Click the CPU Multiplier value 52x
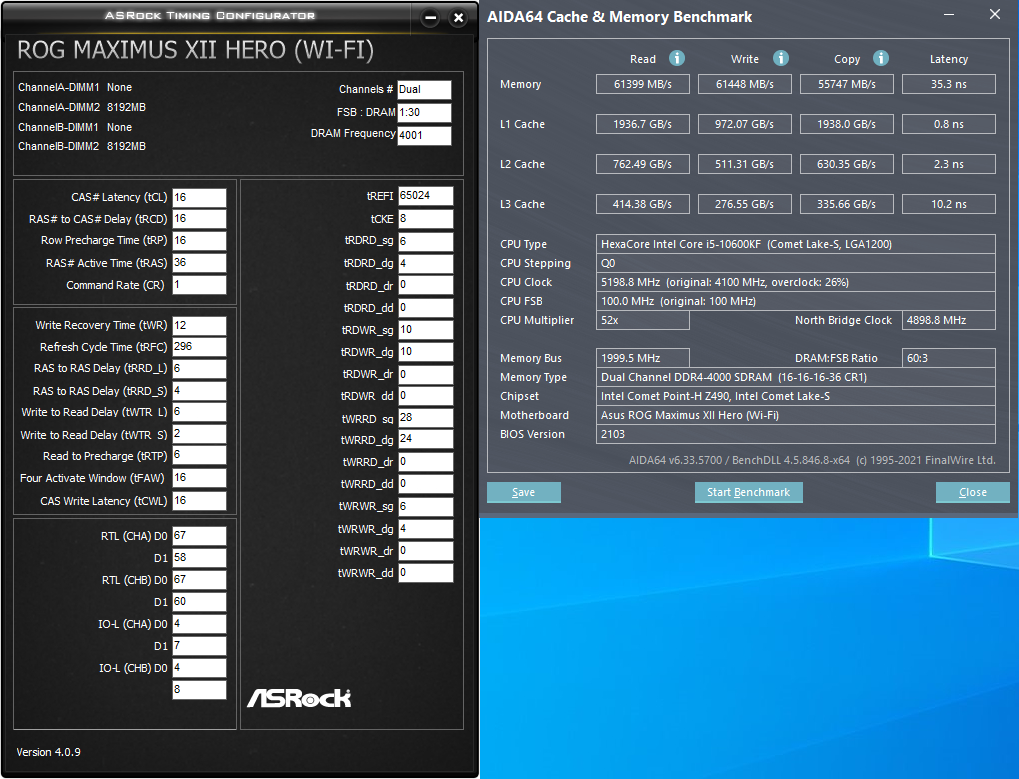Image resolution: width=1019 pixels, height=779 pixels. [643, 320]
